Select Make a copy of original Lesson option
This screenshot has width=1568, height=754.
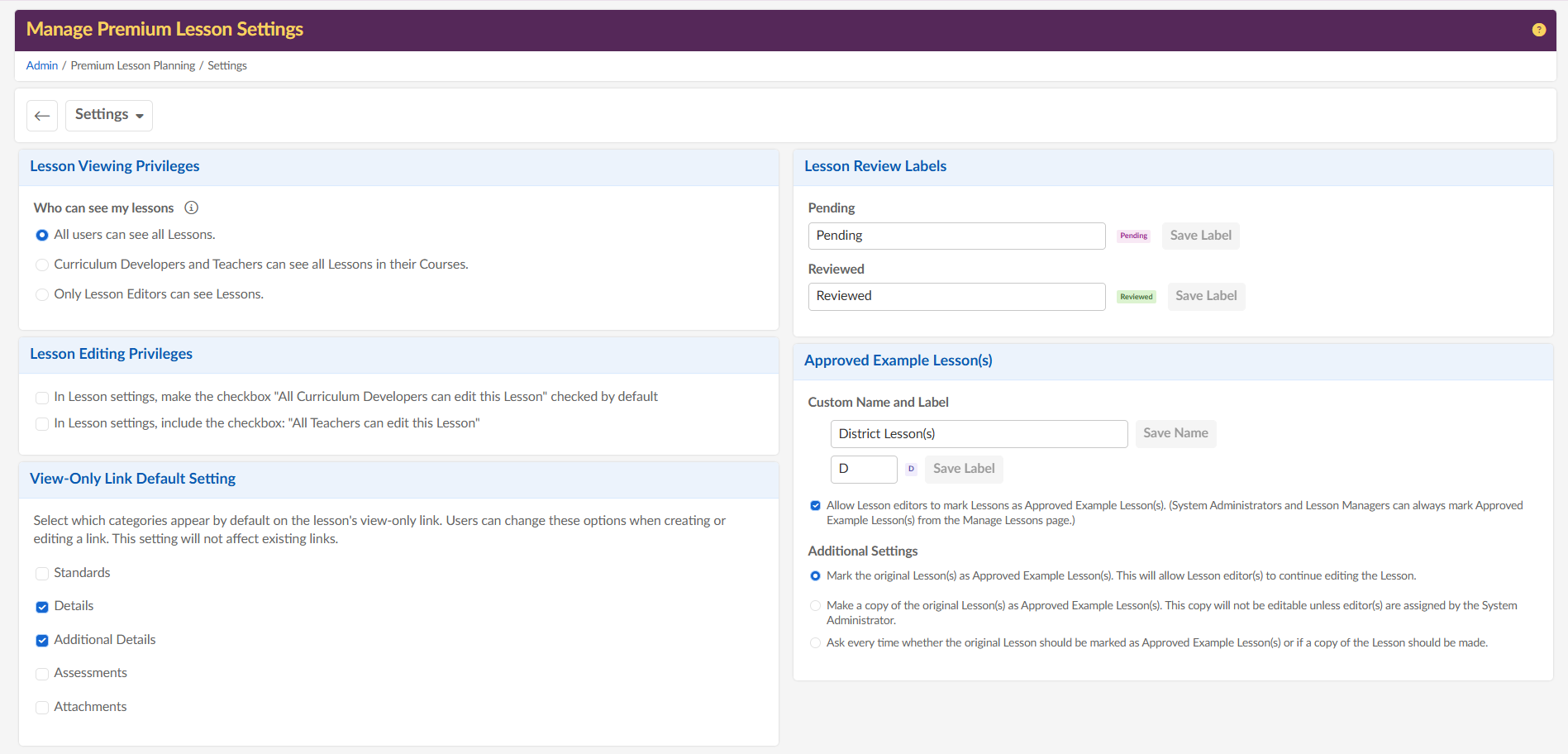coord(815,606)
